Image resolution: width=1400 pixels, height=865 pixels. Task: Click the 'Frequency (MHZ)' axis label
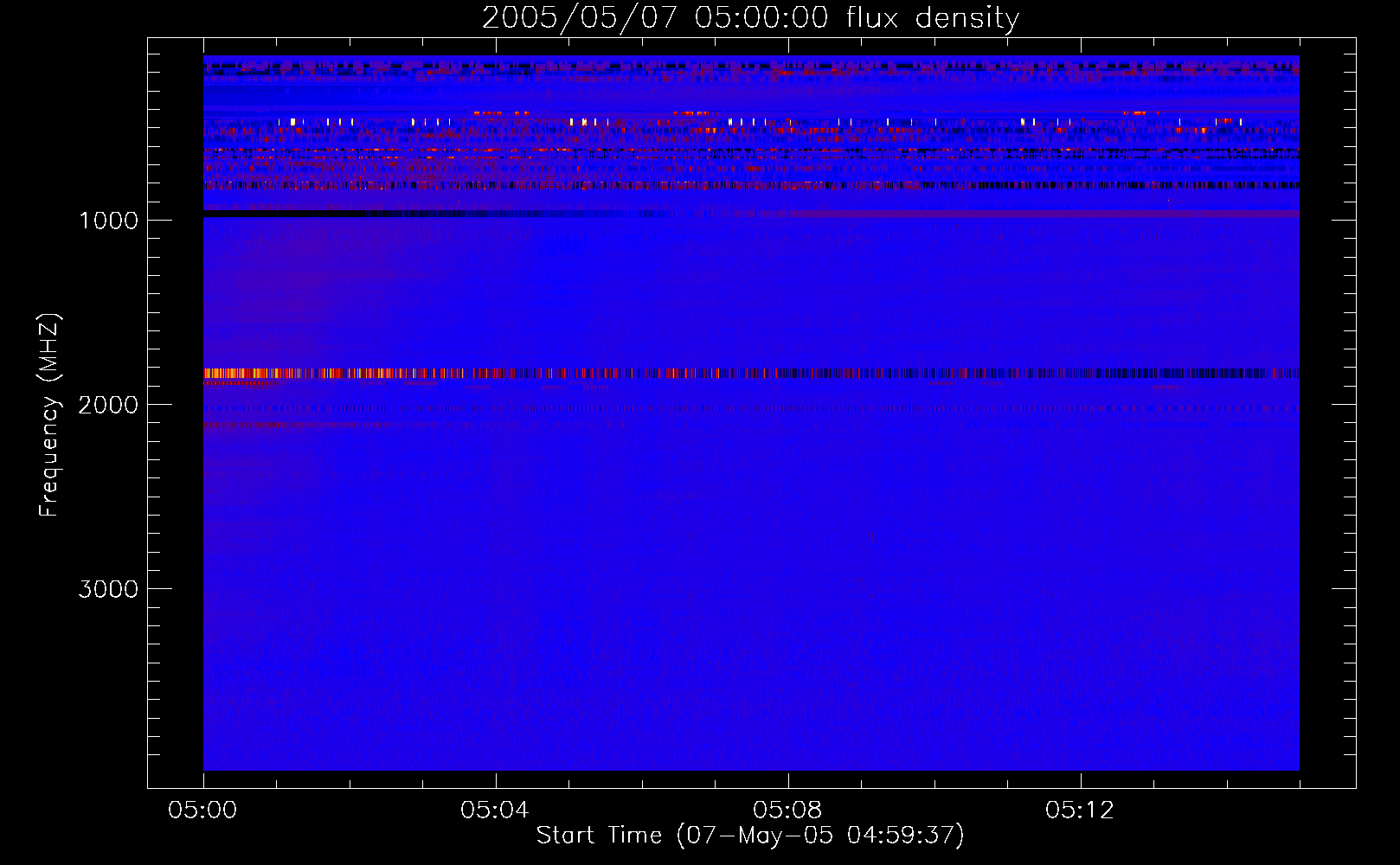coord(49,415)
